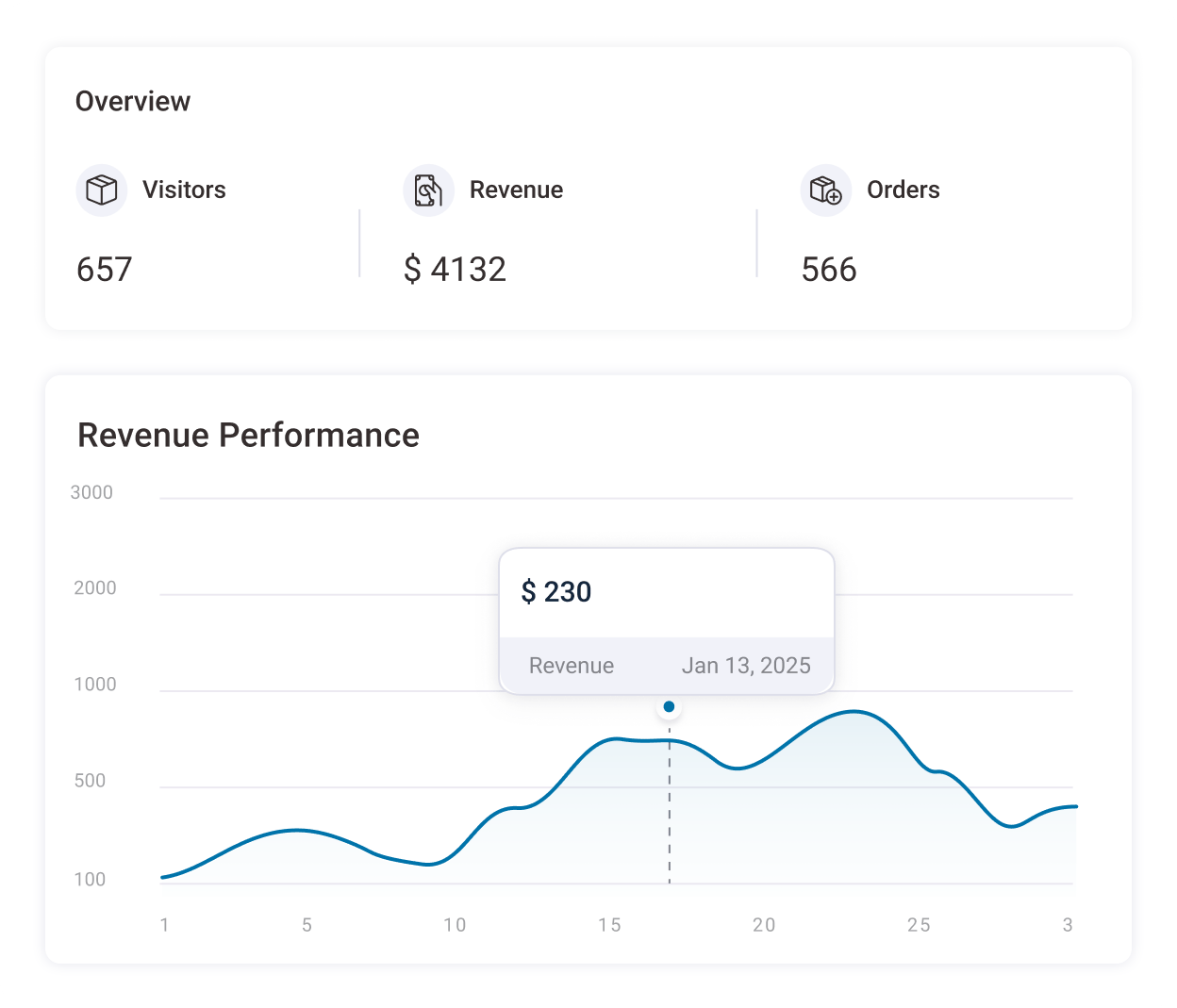Click the $ 4132 revenue total
The image size is (1177, 1008).
[455, 270]
